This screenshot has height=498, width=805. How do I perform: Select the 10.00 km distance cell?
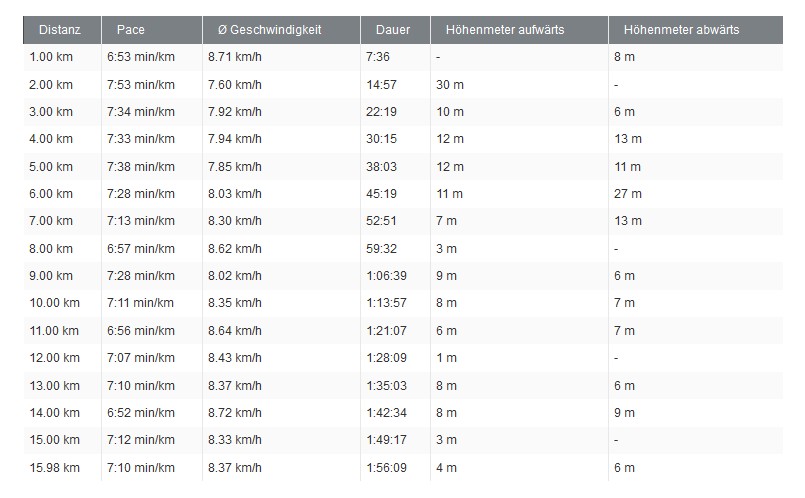[x=54, y=303]
